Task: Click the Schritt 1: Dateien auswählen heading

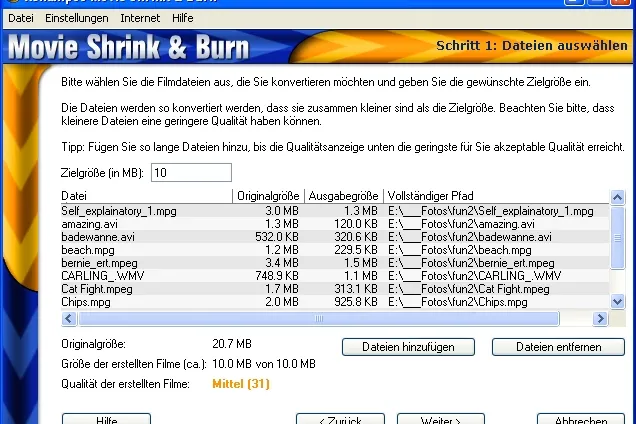Action: [x=532, y=45]
